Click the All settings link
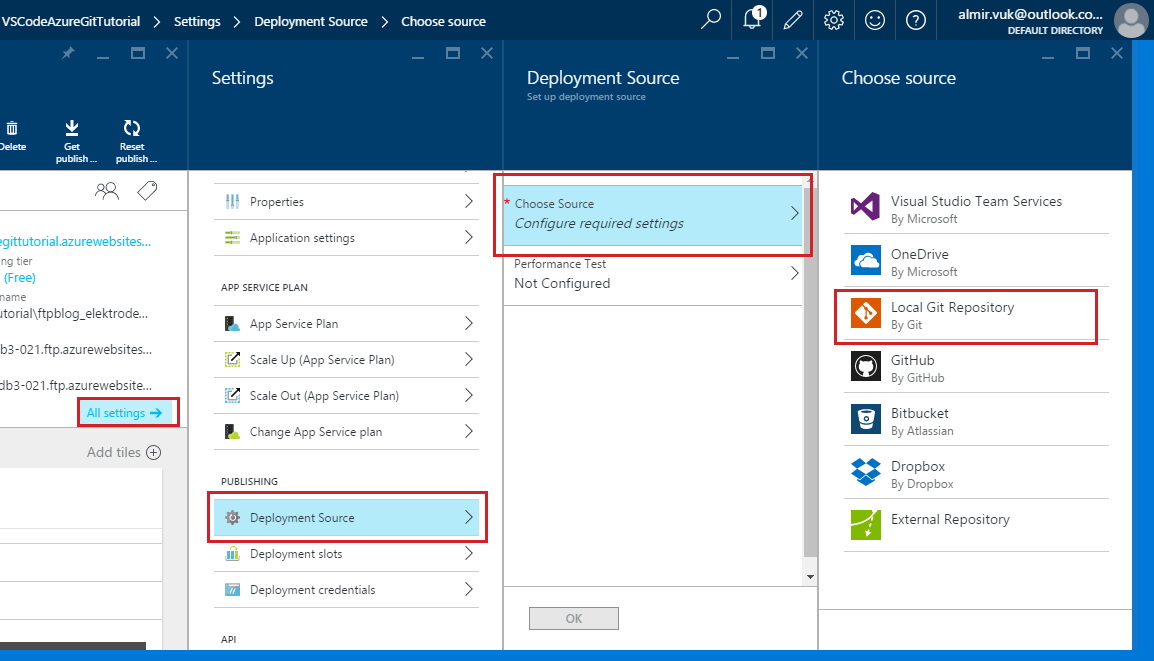The width and height of the screenshot is (1154, 661). 124,413
